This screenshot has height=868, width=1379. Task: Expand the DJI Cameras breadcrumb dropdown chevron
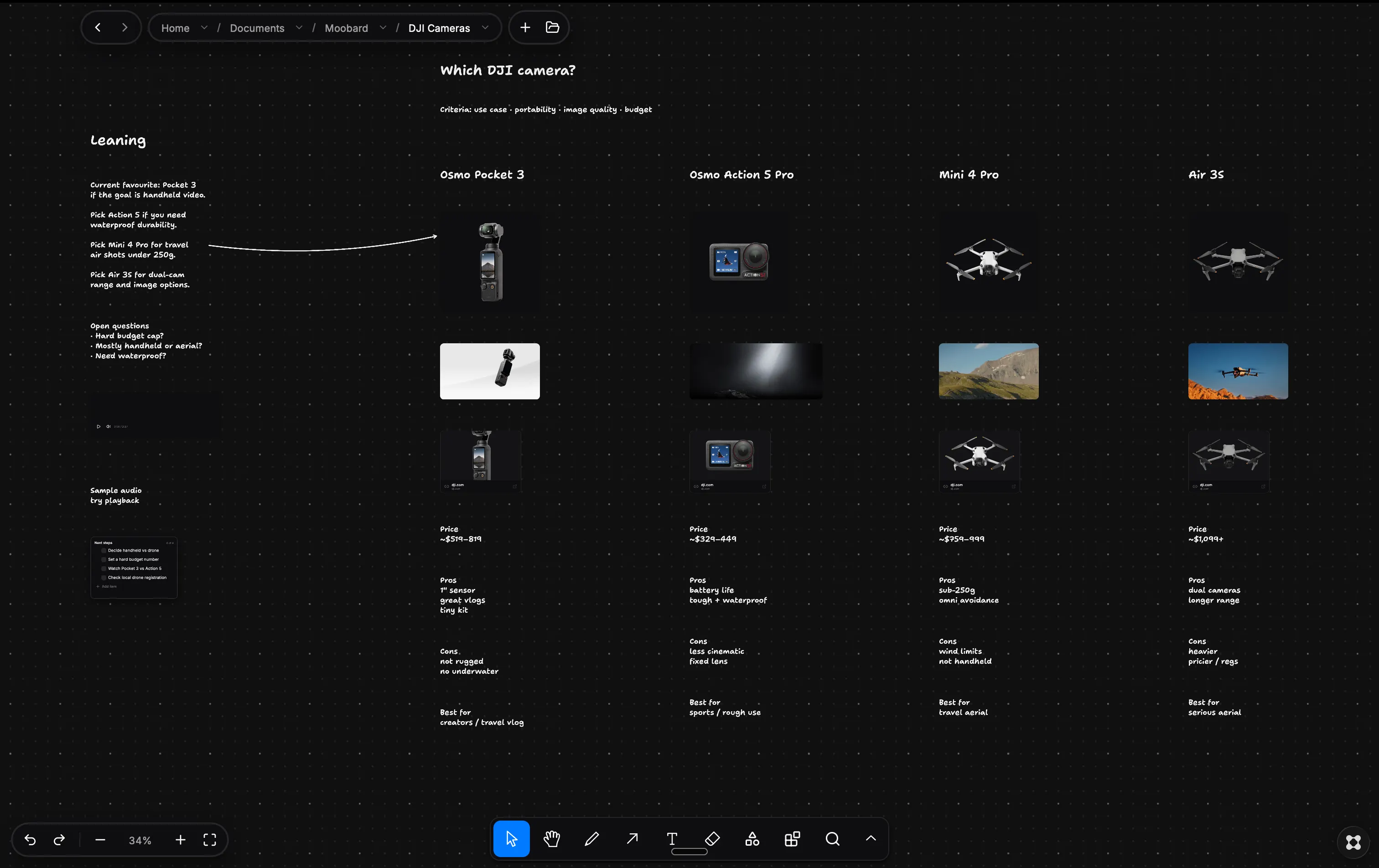pyautogui.click(x=485, y=27)
